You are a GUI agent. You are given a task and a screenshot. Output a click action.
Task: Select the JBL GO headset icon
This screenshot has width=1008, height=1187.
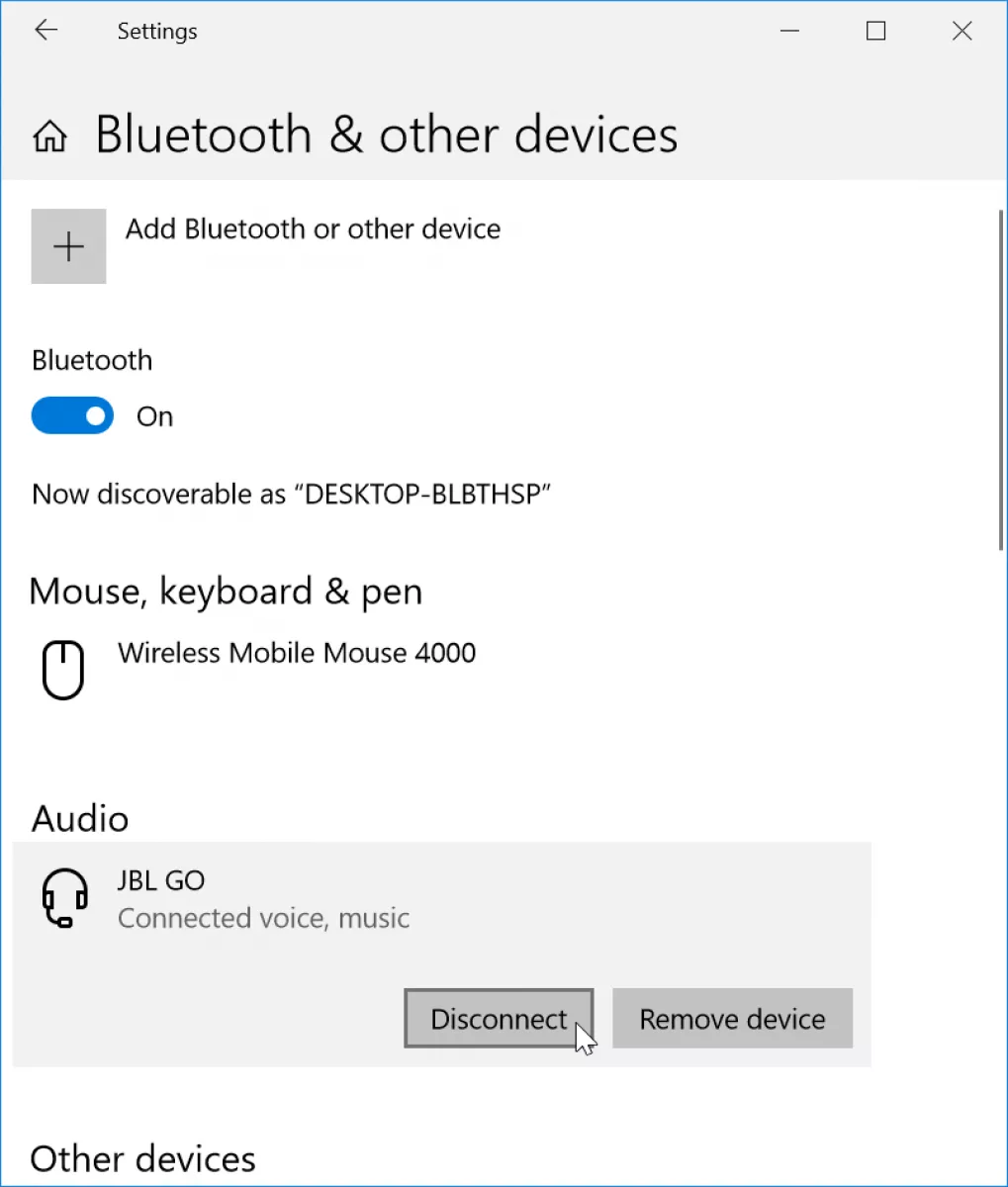65,898
